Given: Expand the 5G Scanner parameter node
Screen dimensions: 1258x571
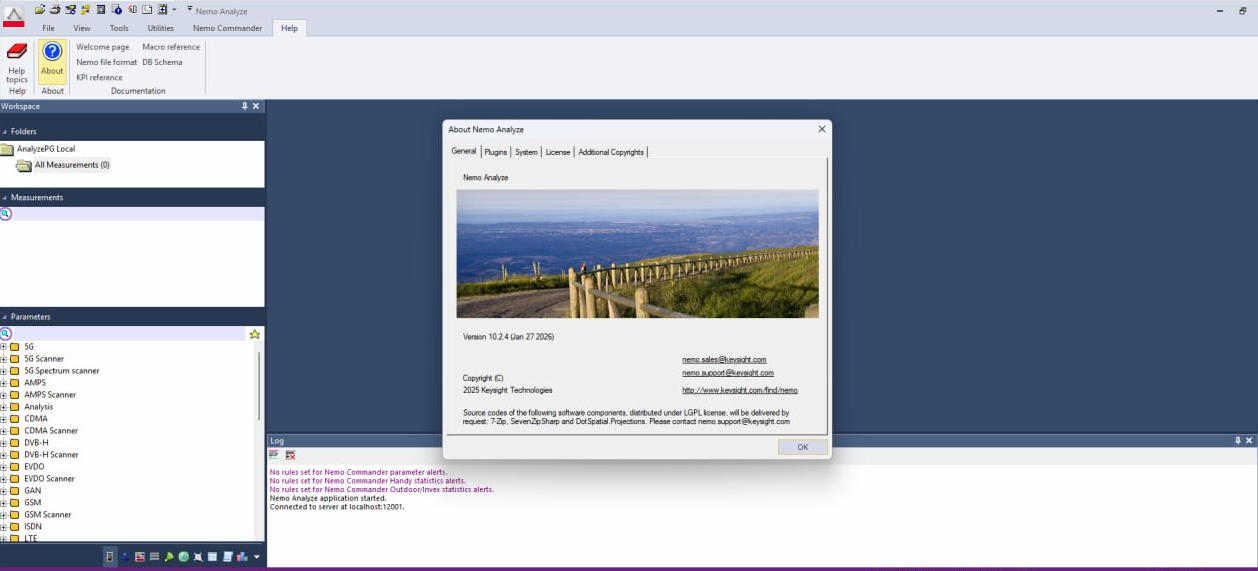Looking at the screenshot, I should [x=3, y=359].
